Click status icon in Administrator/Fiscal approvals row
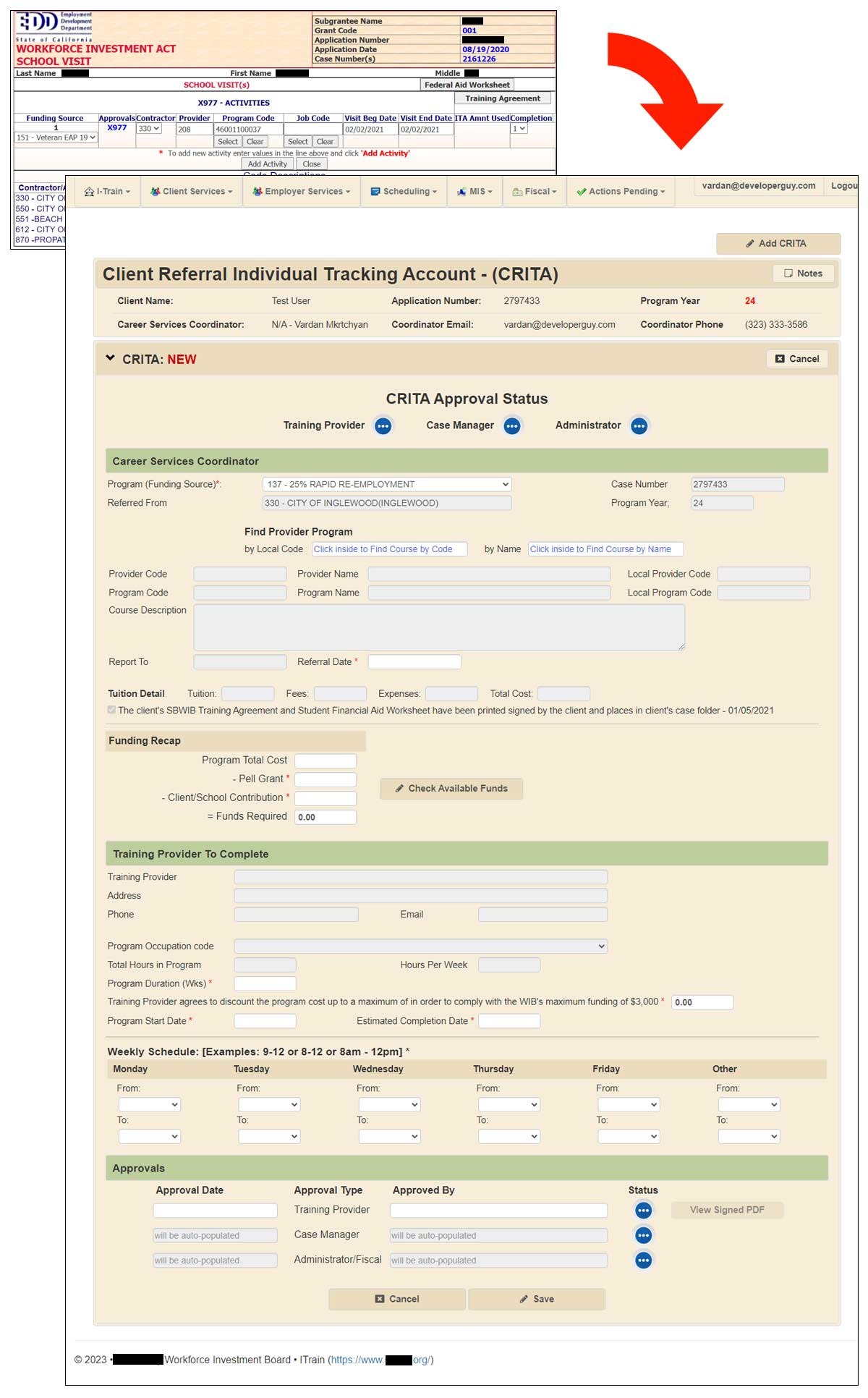 pos(643,1261)
